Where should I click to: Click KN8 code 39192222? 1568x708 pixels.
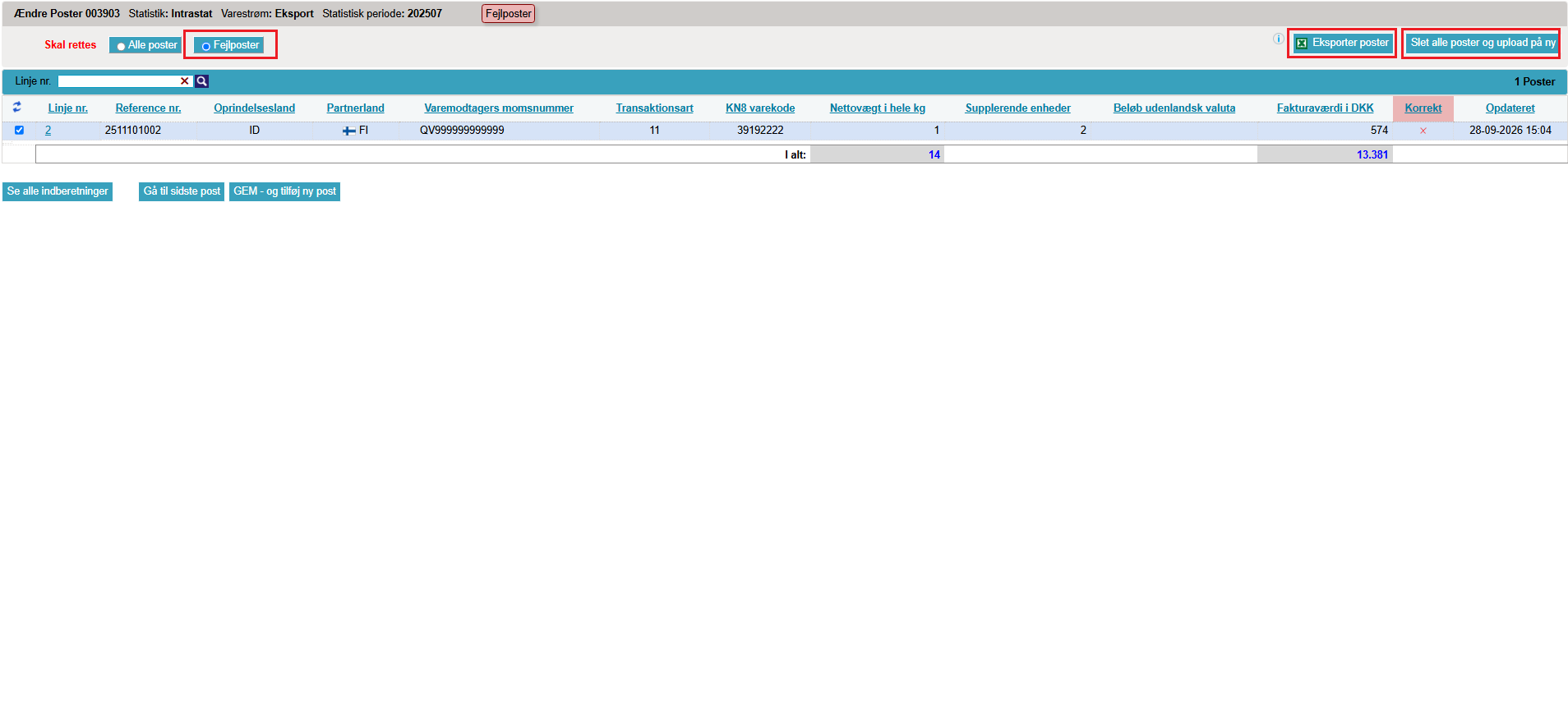point(760,131)
